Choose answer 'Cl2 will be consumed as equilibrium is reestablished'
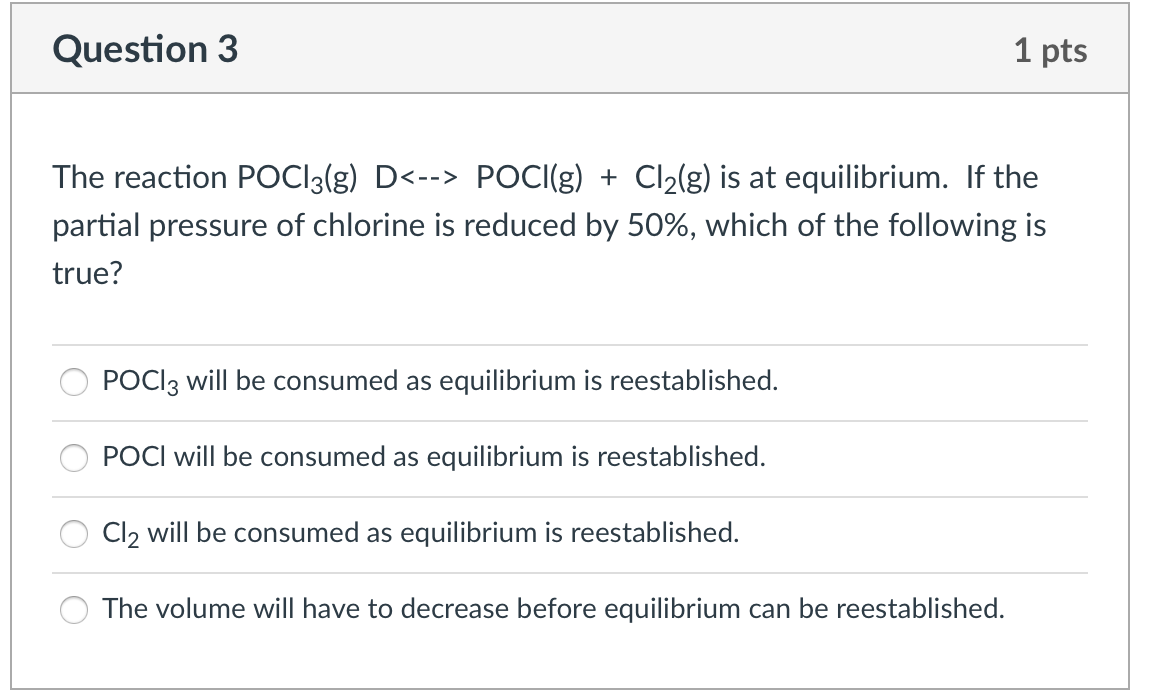 coord(418,533)
